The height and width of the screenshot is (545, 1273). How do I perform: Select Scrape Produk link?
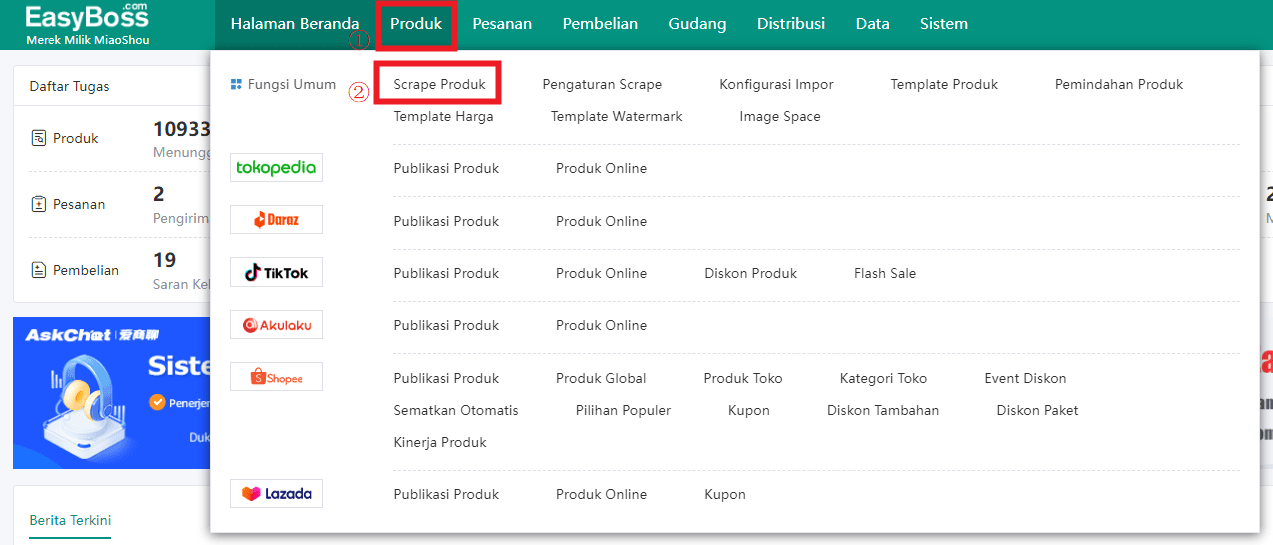(440, 84)
